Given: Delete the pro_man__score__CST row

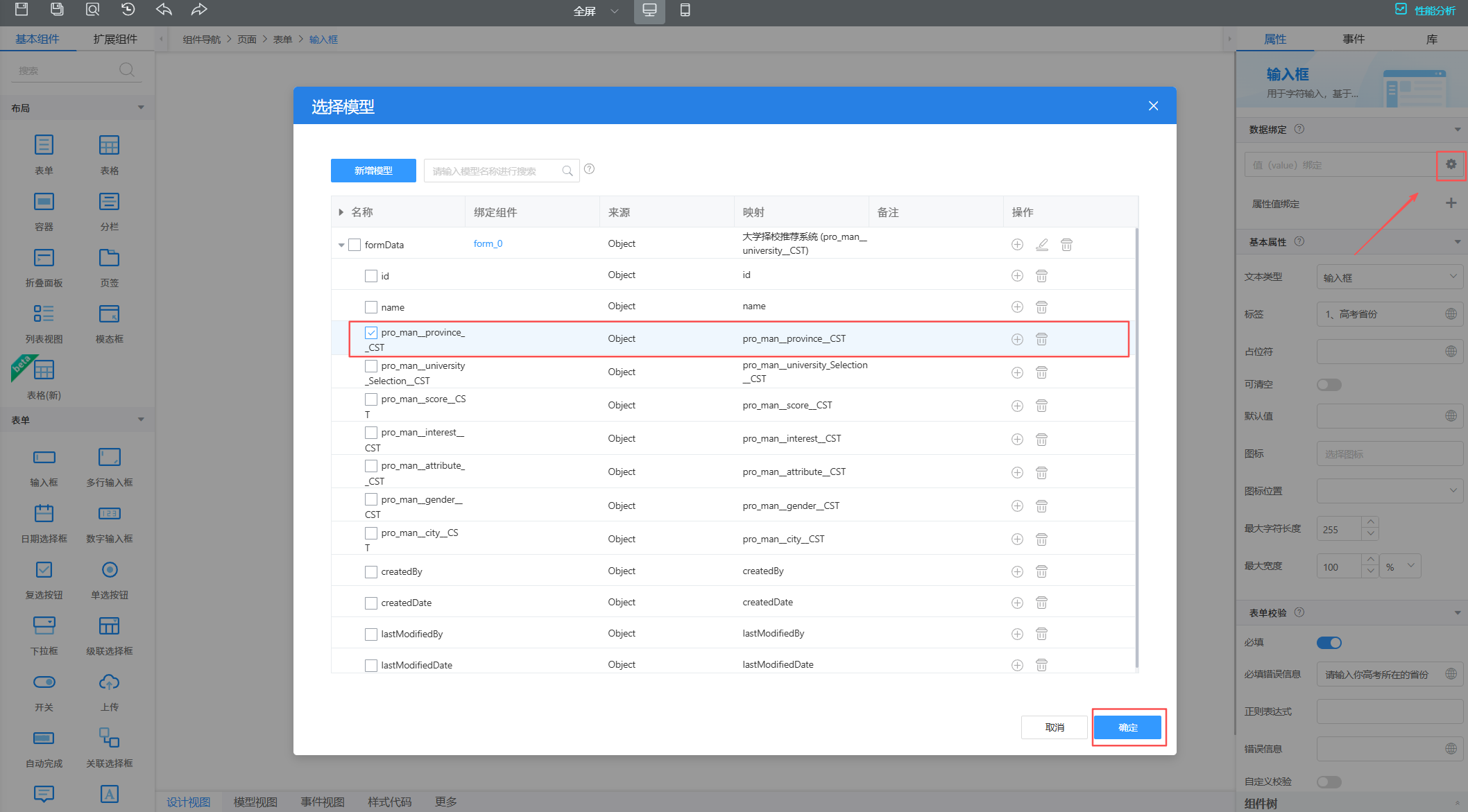Looking at the screenshot, I should [x=1041, y=406].
